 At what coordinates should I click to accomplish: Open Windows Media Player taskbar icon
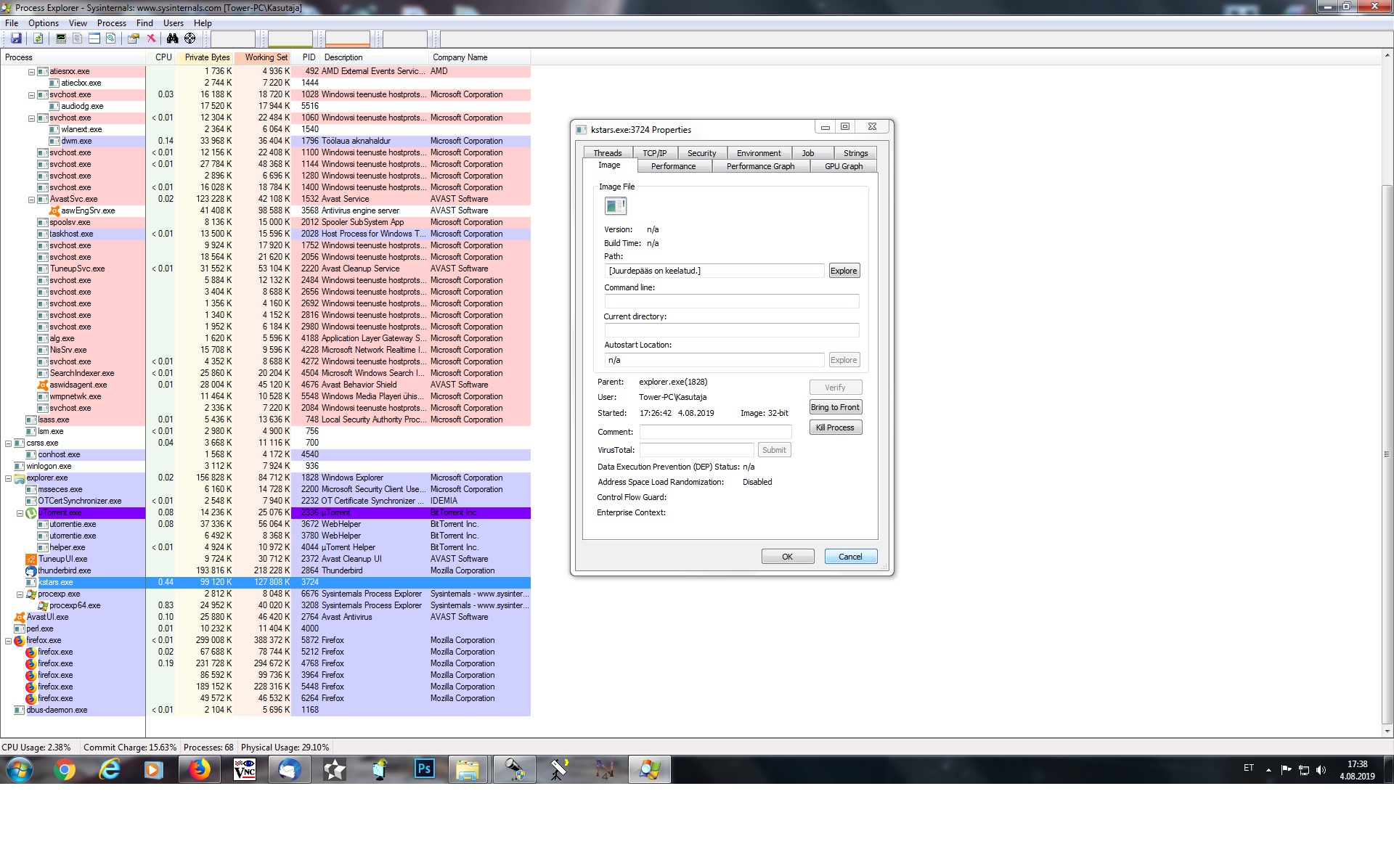[x=153, y=769]
